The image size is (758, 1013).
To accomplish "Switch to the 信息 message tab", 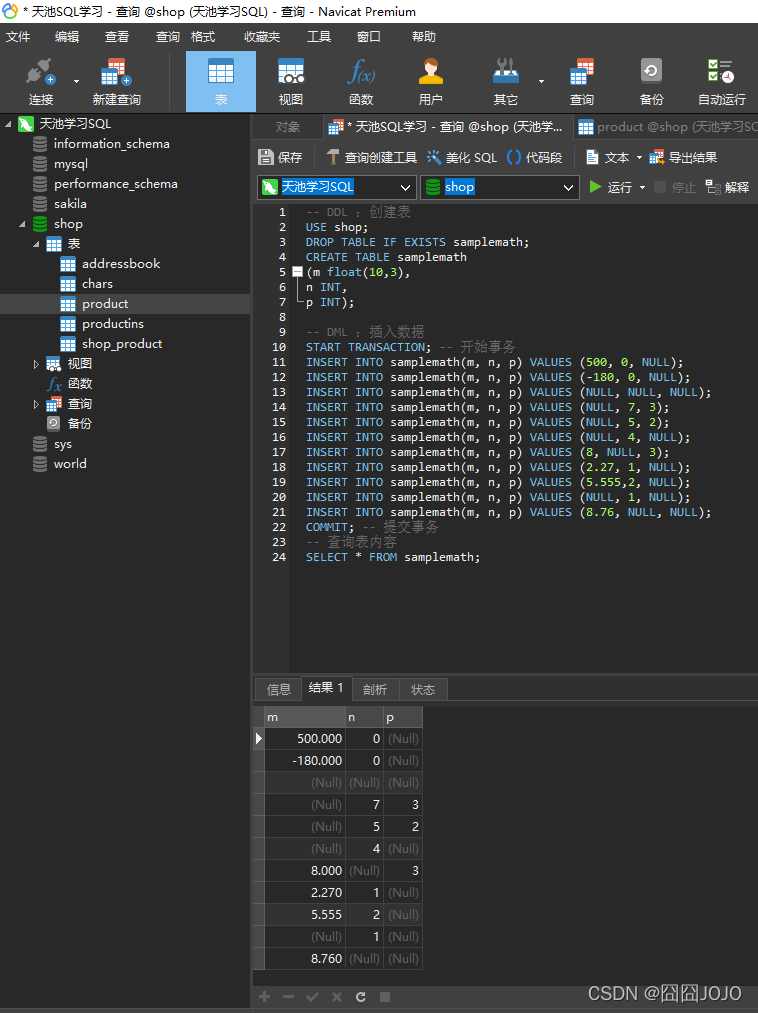I will (279, 689).
